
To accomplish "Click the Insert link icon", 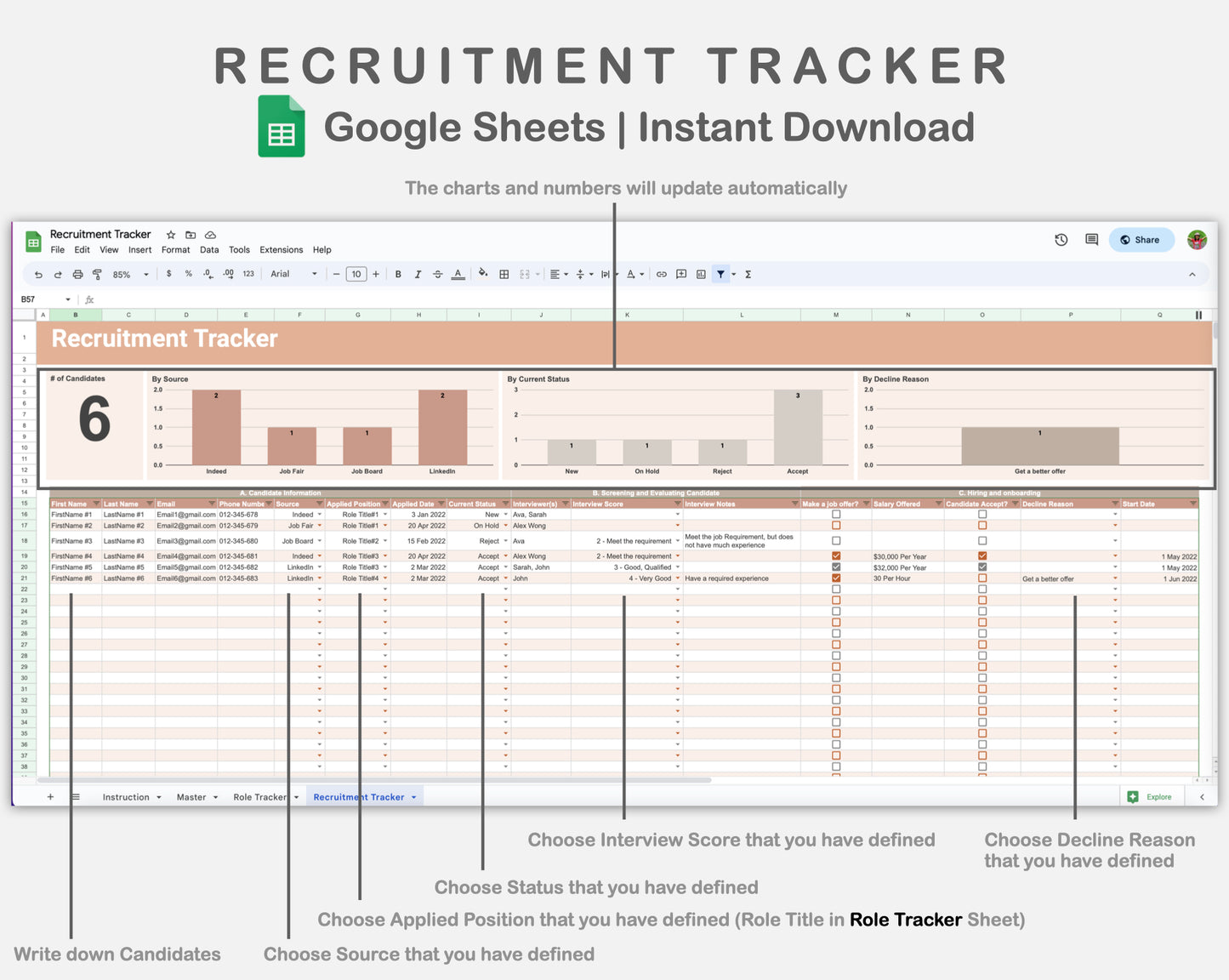I will (662, 274).
